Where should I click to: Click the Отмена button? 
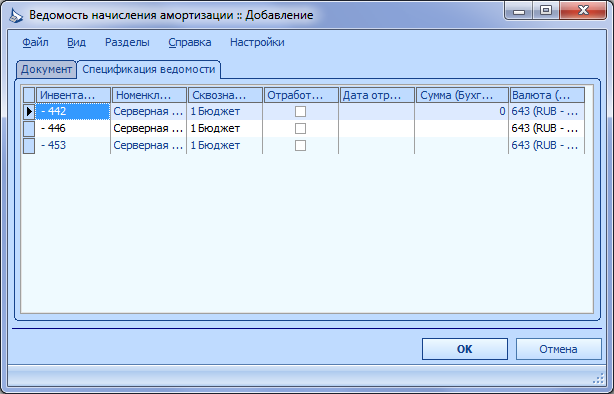click(558, 349)
